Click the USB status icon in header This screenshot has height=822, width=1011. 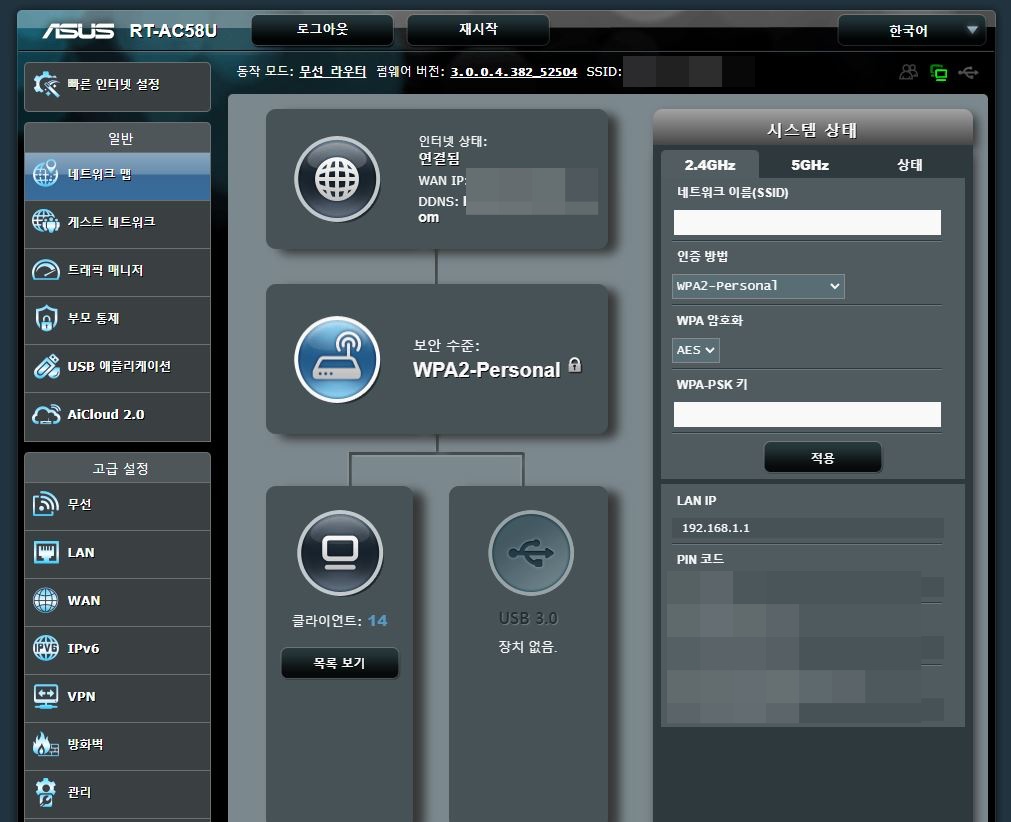(967, 72)
